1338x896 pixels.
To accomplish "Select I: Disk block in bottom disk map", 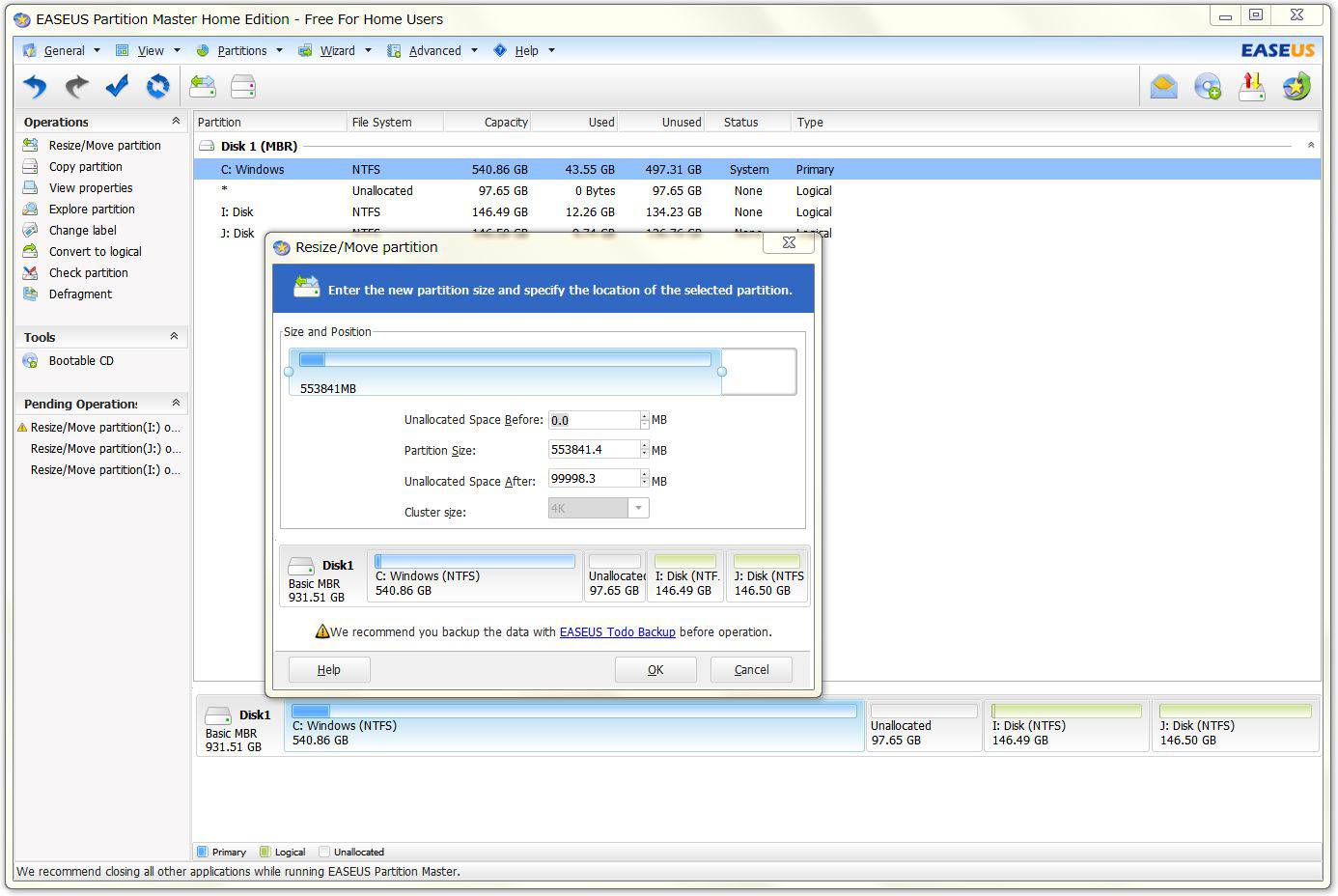I will click(x=1067, y=724).
